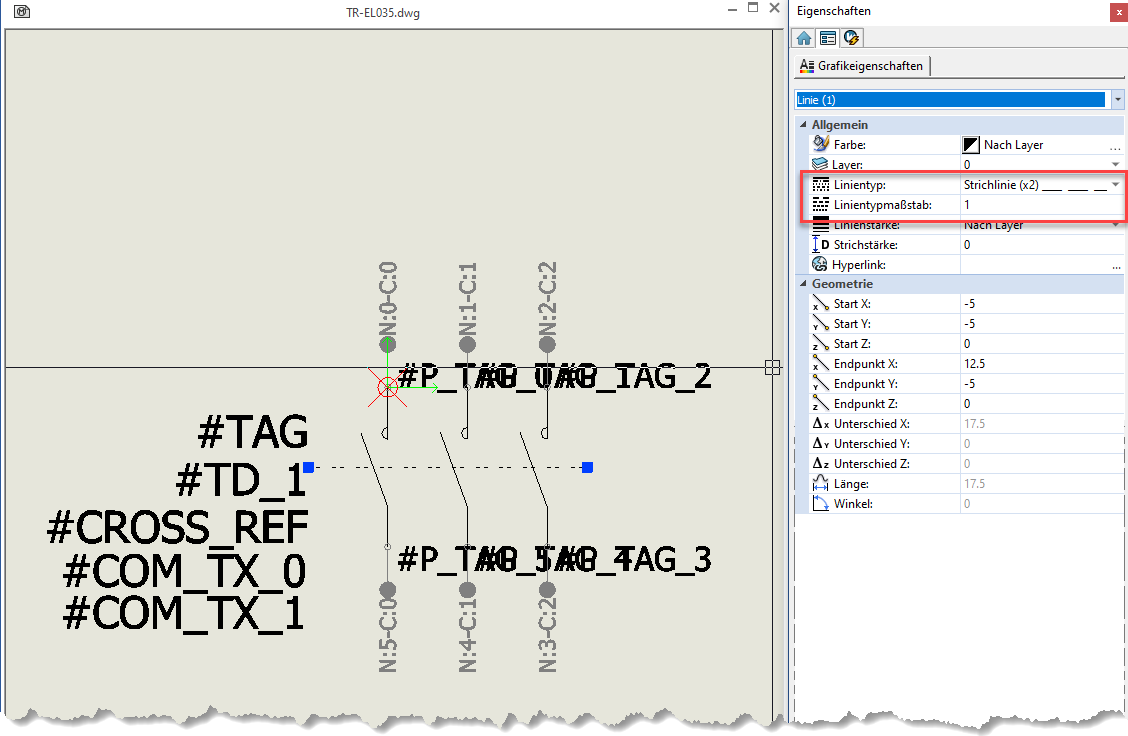
Task: Click the Nach Layer color swatch
Action: pos(970,145)
